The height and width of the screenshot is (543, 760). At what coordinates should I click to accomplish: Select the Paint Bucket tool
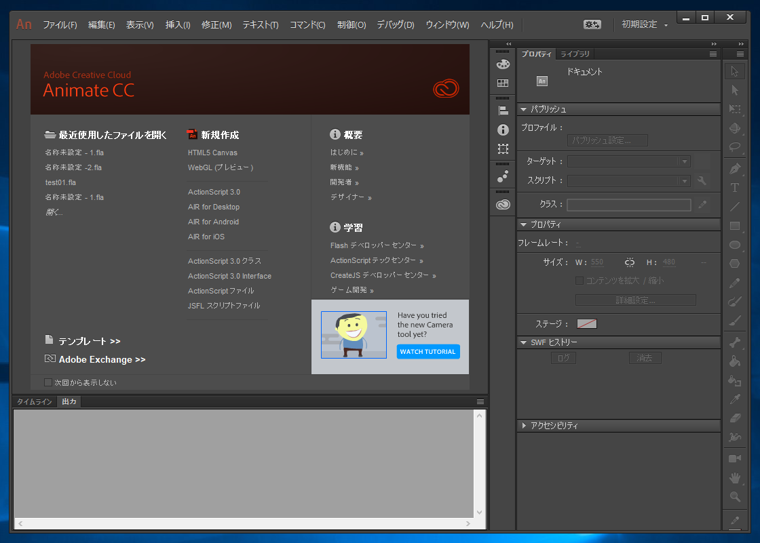[x=735, y=362]
